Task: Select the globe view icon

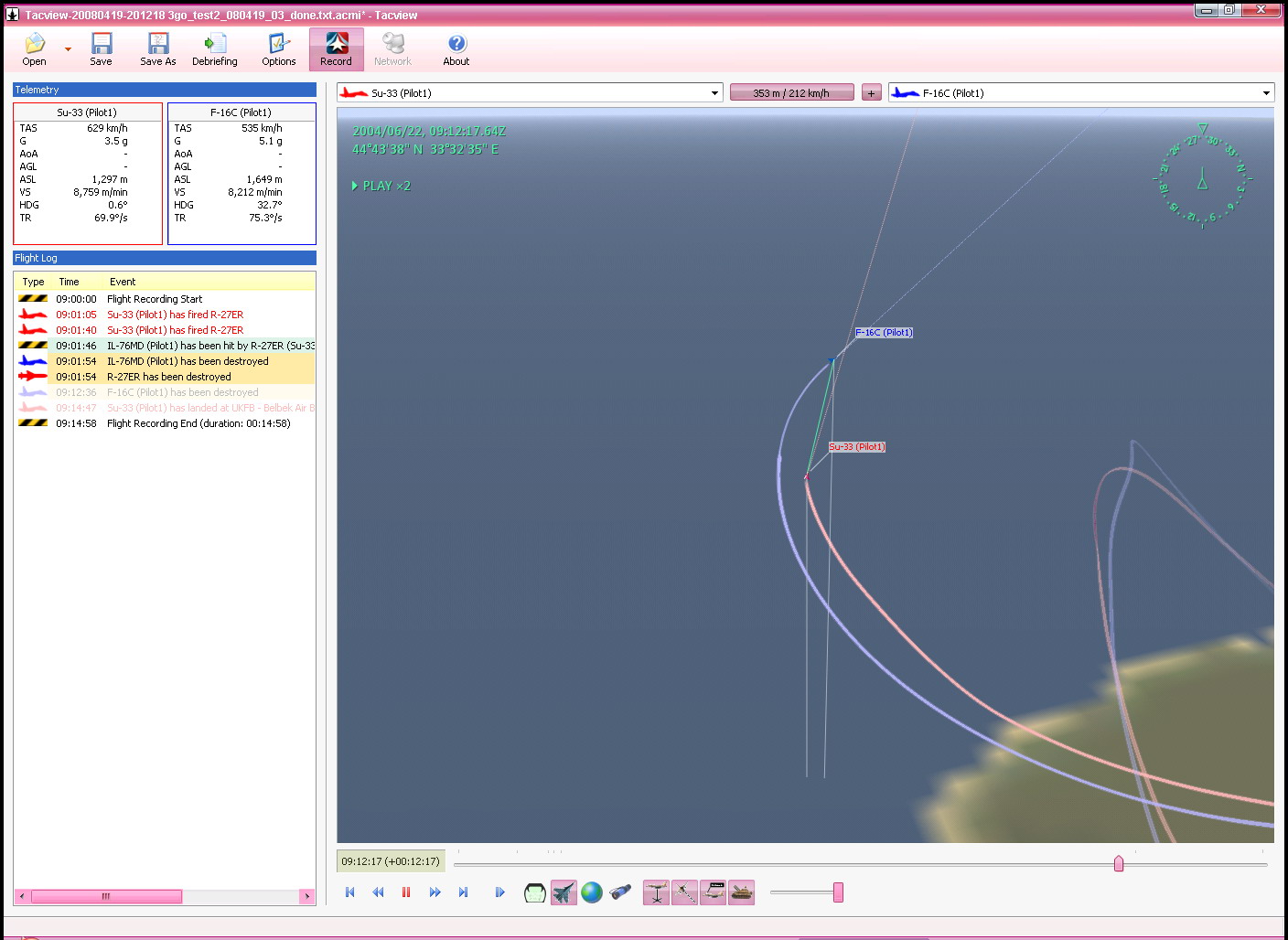Action: click(592, 892)
